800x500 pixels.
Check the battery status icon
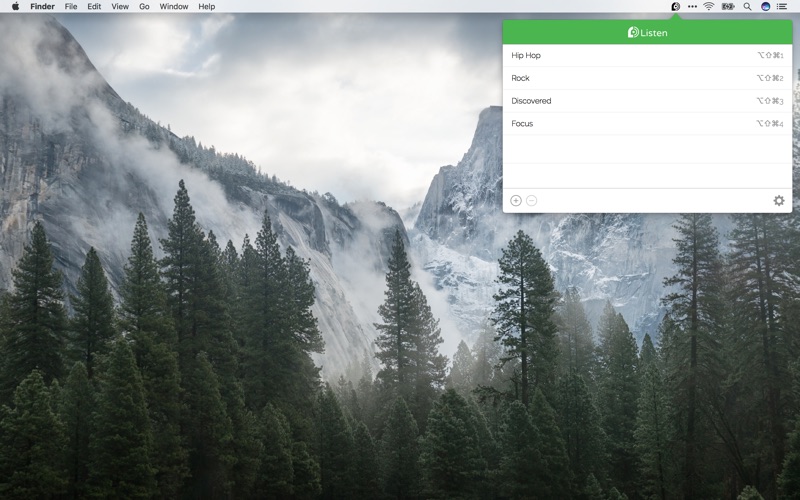[x=728, y=7]
